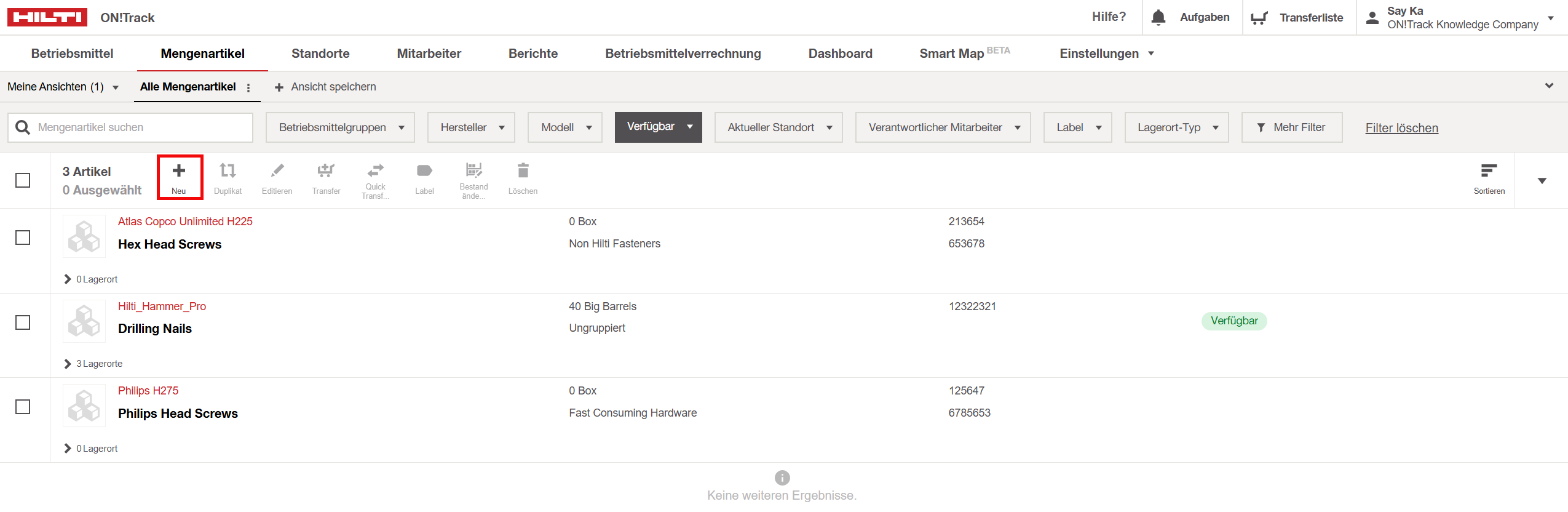Open the Berichte tab
The width and height of the screenshot is (1568, 512).
point(533,54)
